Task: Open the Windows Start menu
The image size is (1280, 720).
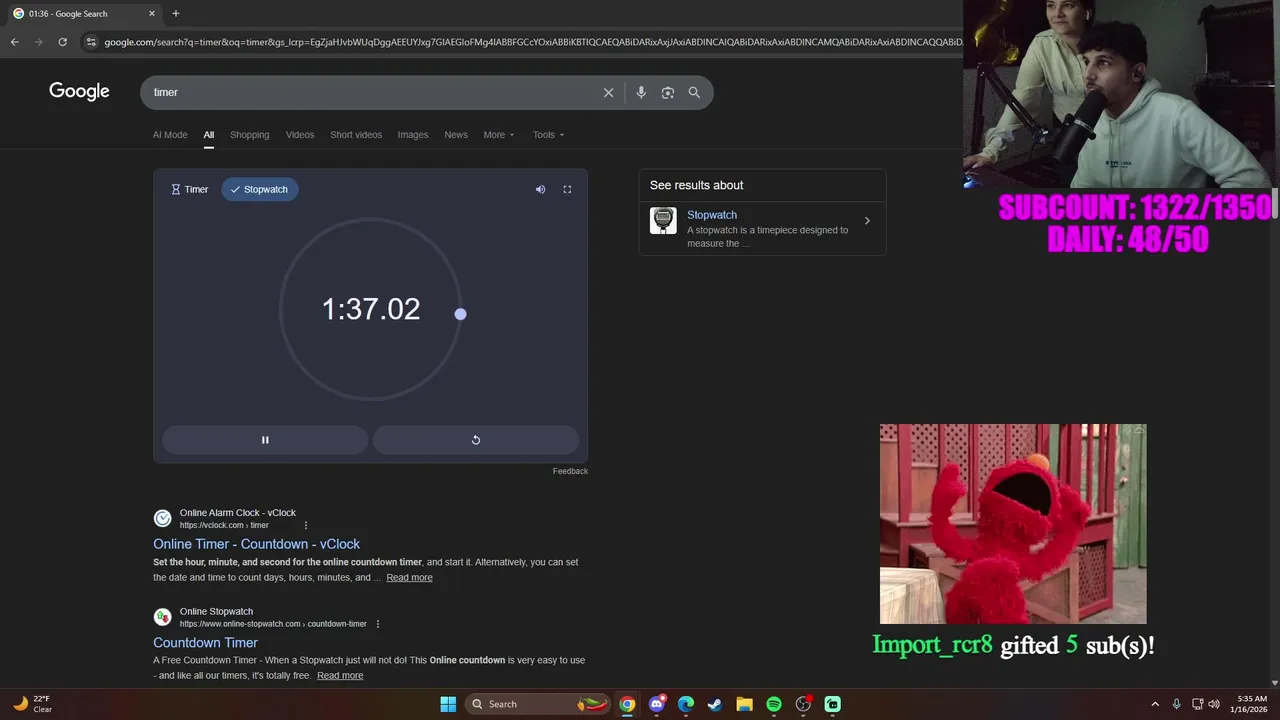Action: [448, 704]
